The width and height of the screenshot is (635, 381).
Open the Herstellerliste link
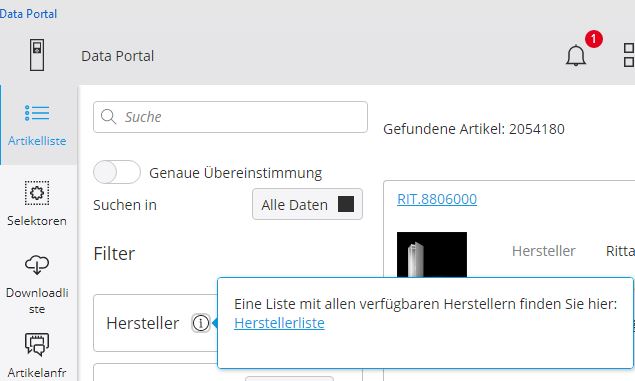coord(279,323)
